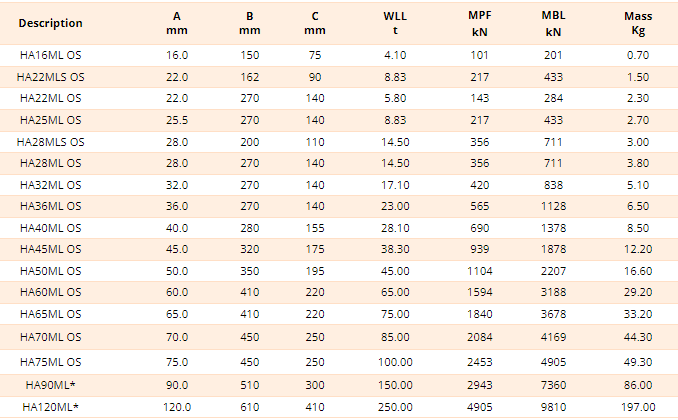Click the 7360 MBL value

[x=553, y=383]
